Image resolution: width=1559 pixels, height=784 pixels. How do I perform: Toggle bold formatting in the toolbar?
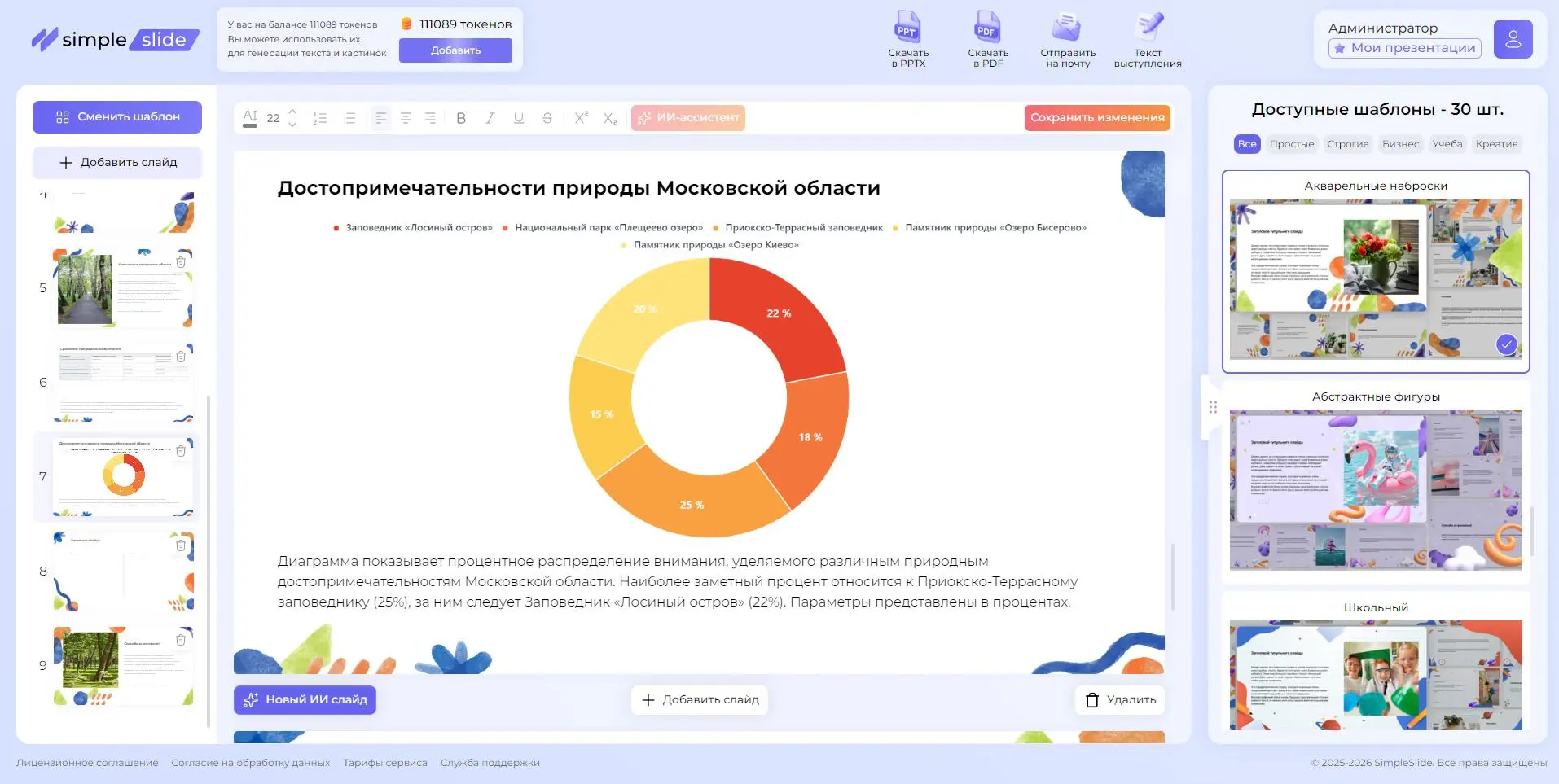coord(461,118)
